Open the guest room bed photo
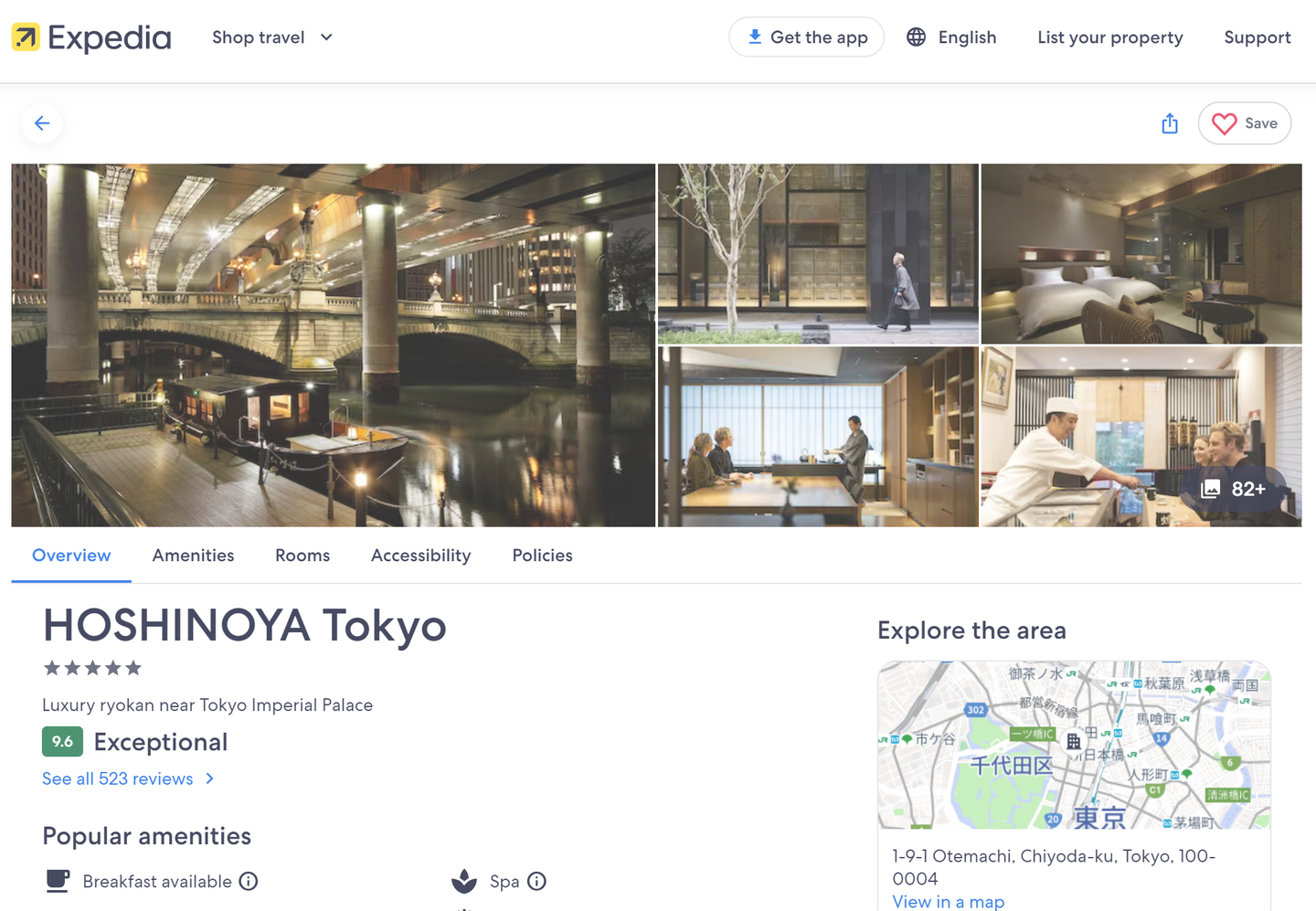 pos(1141,254)
